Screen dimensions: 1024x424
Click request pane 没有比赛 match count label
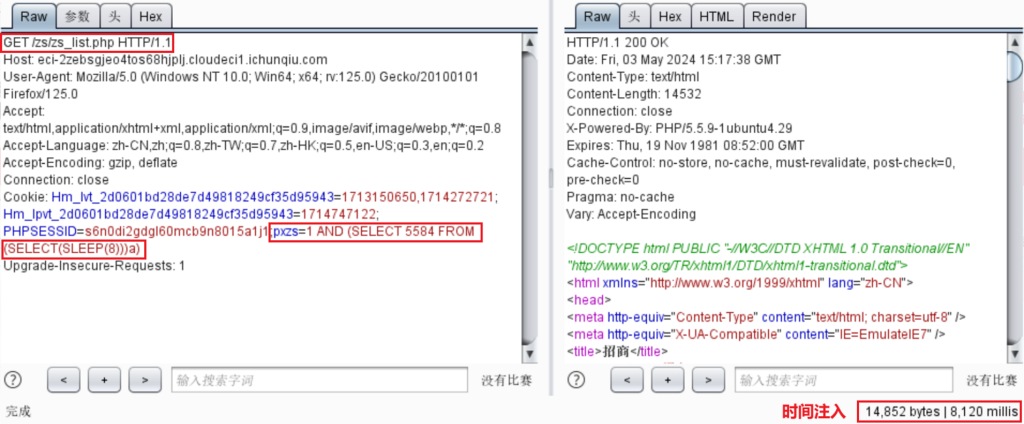[506, 380]
